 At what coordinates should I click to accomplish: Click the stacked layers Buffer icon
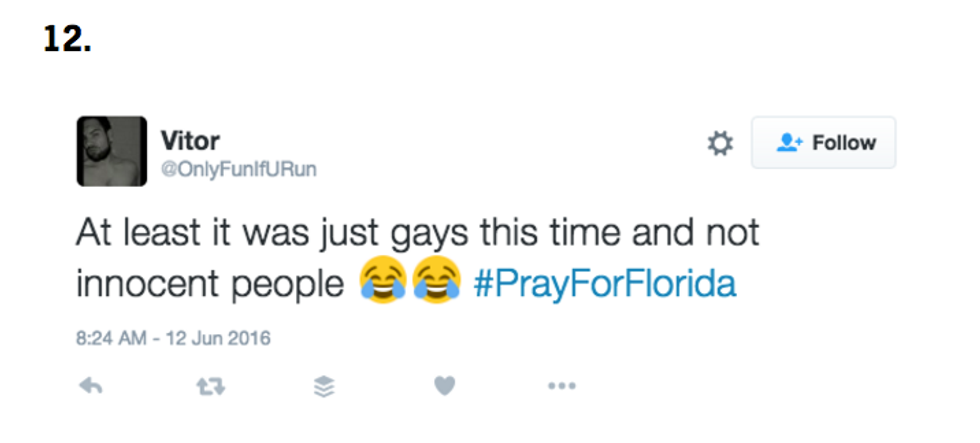click(324, 386)
